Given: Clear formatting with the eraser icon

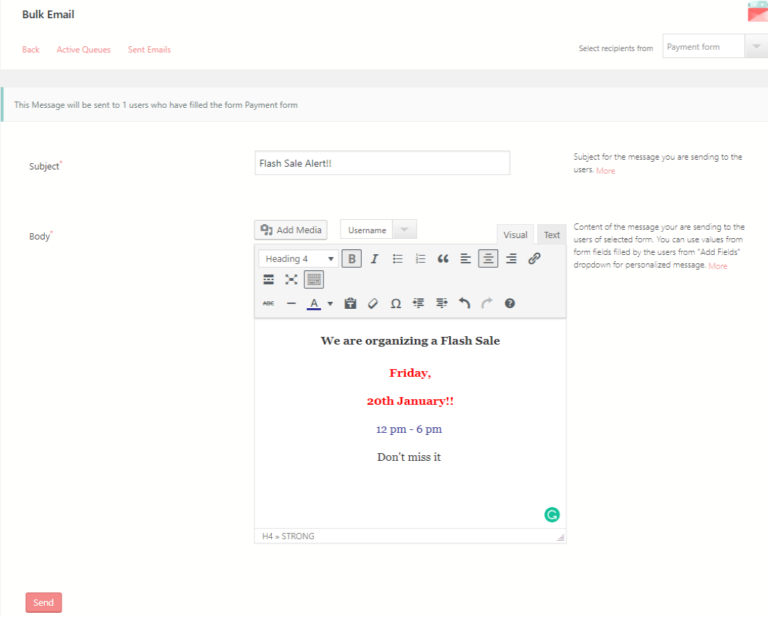Looking at the screenshot, I should pos(373,304).
